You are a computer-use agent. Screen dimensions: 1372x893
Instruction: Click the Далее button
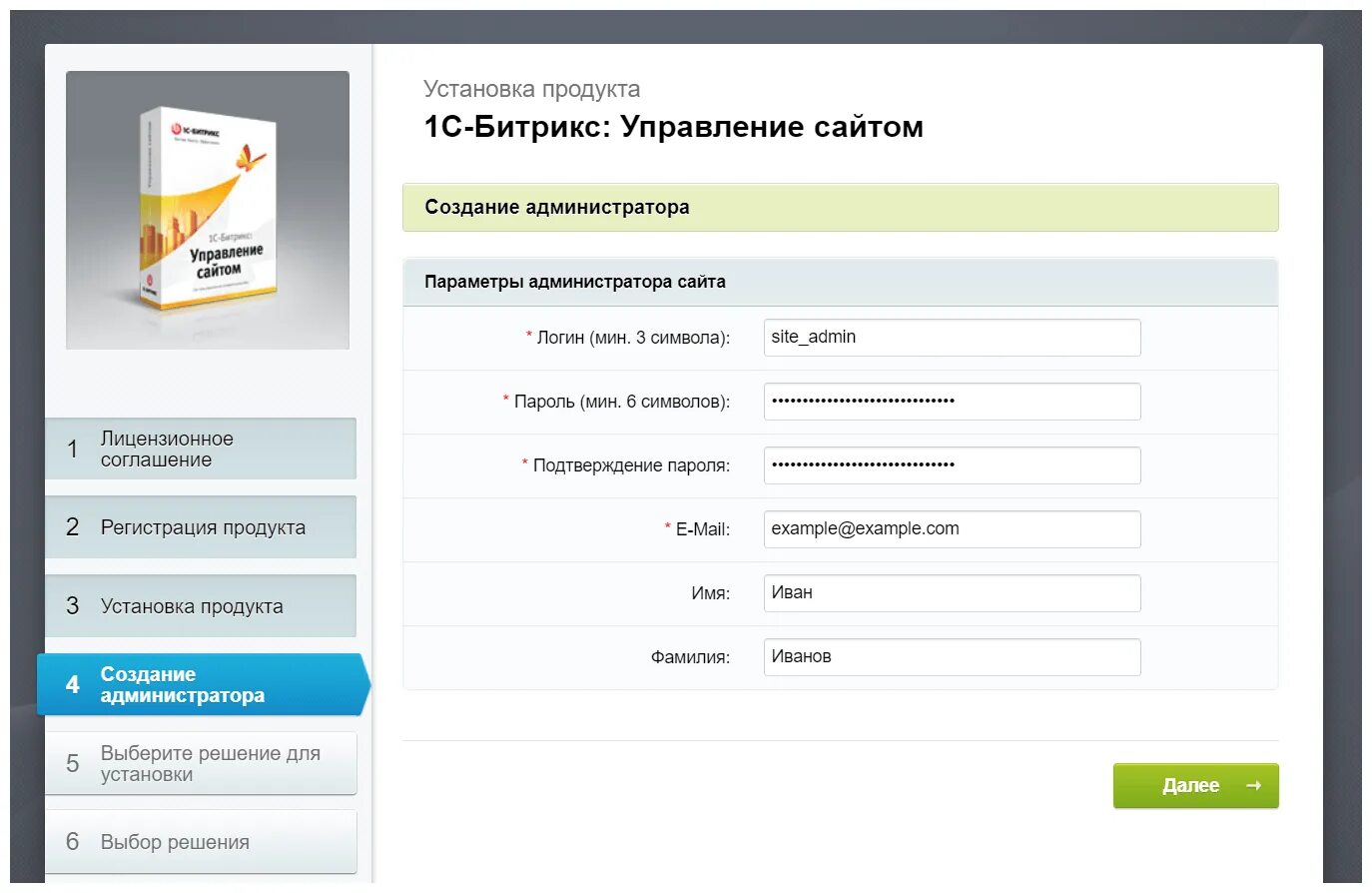point(1195,786)
